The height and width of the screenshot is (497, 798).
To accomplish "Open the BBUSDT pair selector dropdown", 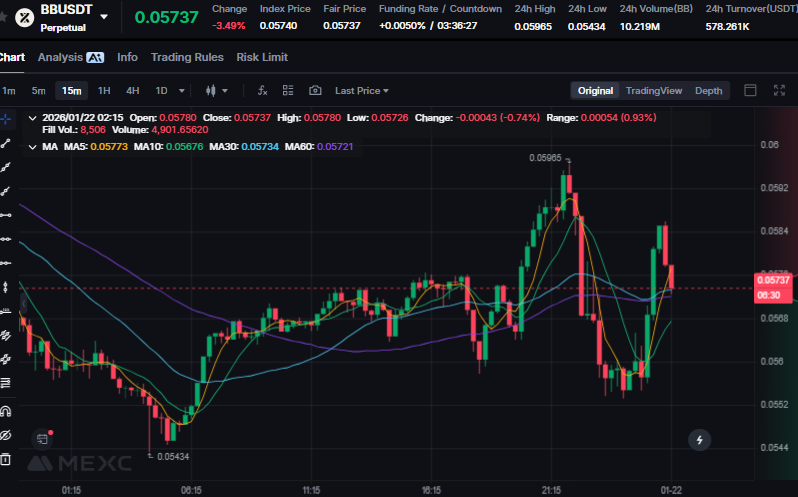I will pos(104,17).
